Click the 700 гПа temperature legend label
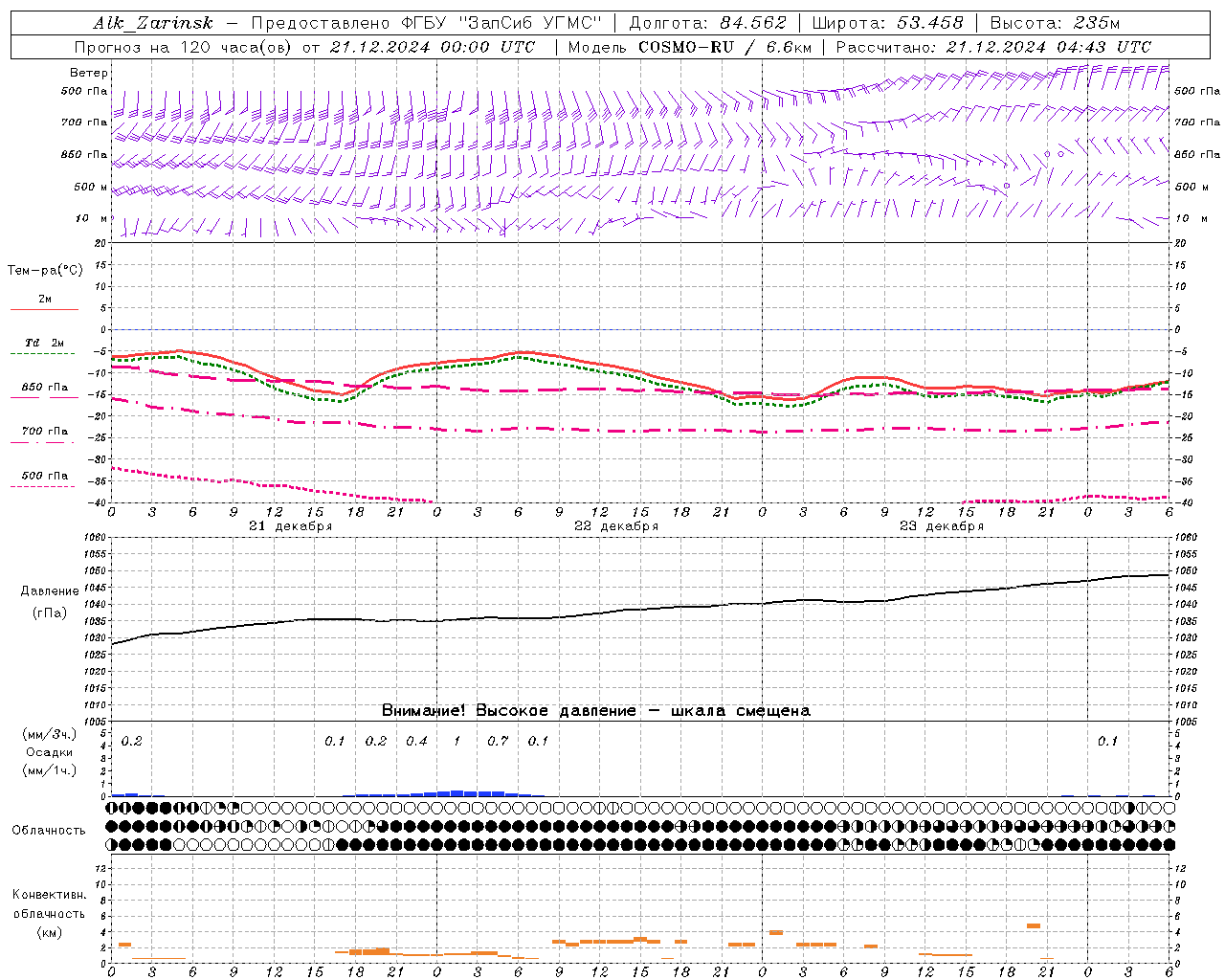The height and width of the screenshot is (980, 1225). 45,432
